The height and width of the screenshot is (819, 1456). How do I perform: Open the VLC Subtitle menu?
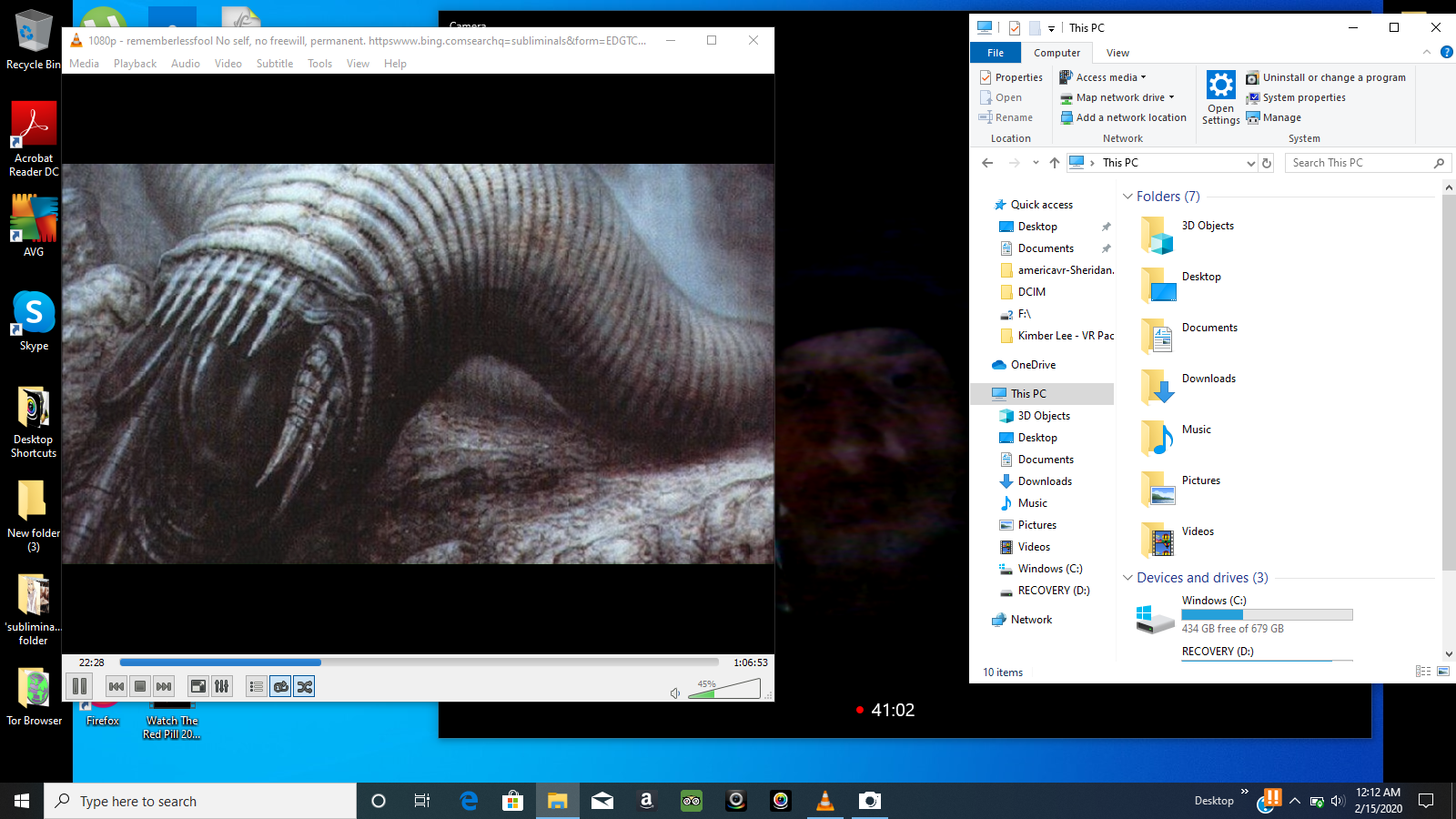(275, 64)
